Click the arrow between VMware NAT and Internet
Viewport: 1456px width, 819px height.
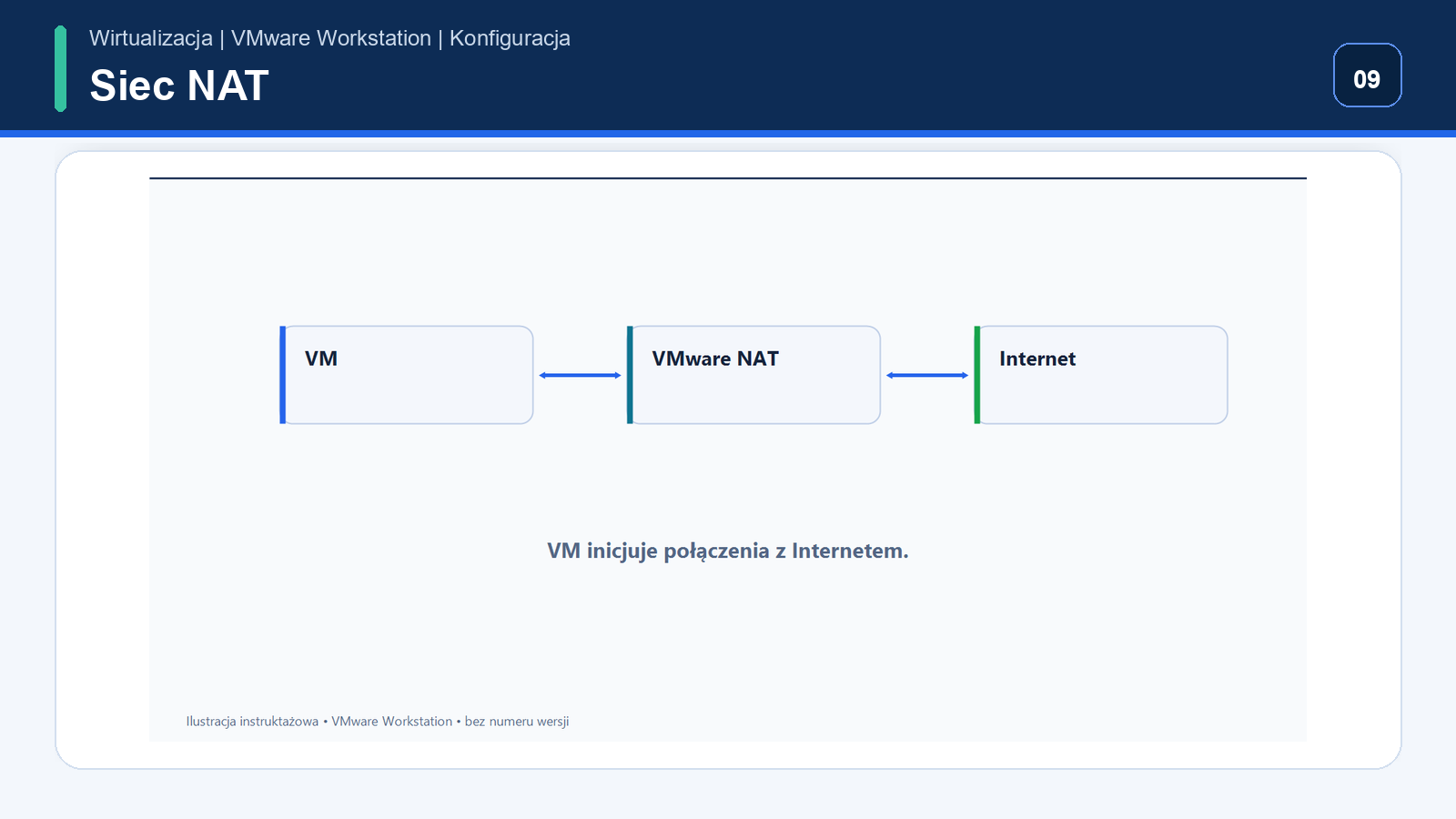pos(927,375)
